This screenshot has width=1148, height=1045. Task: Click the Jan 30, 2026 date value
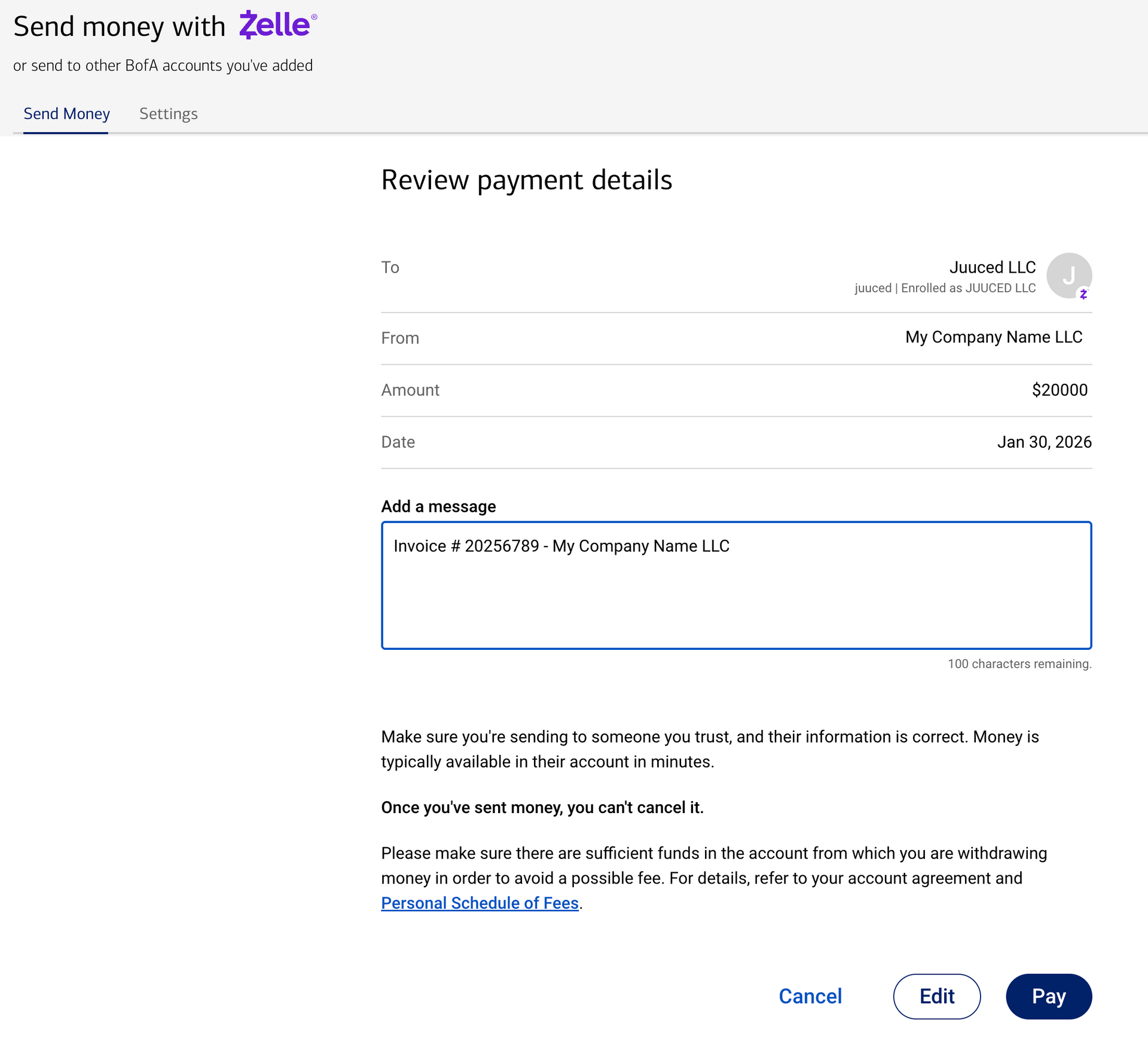pos(1043,442)
